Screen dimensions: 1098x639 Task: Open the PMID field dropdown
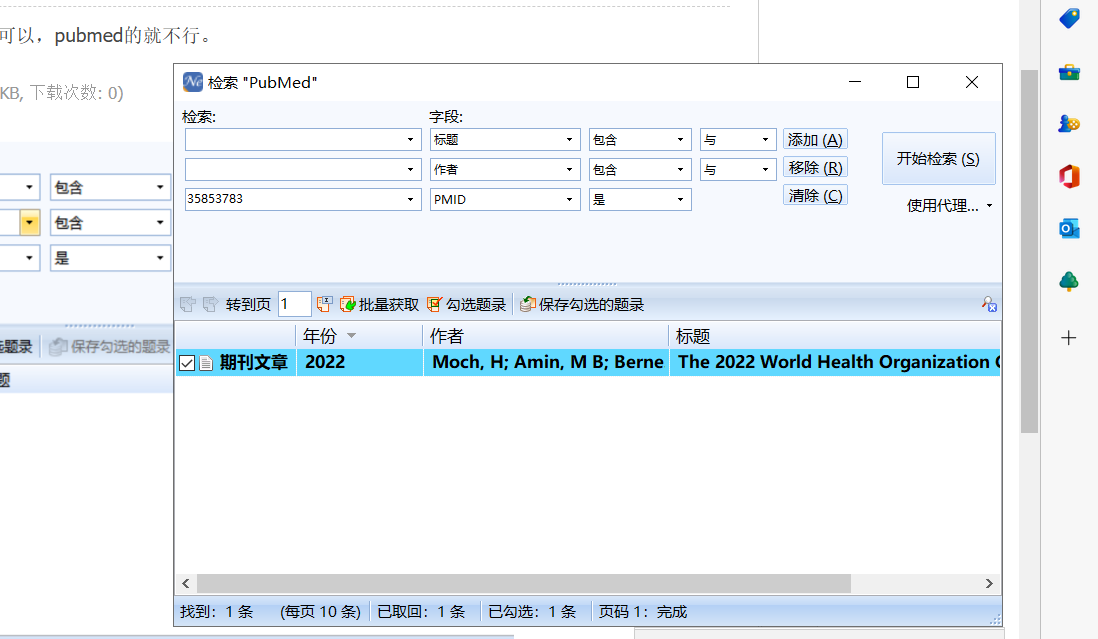(x=569, y=199)
